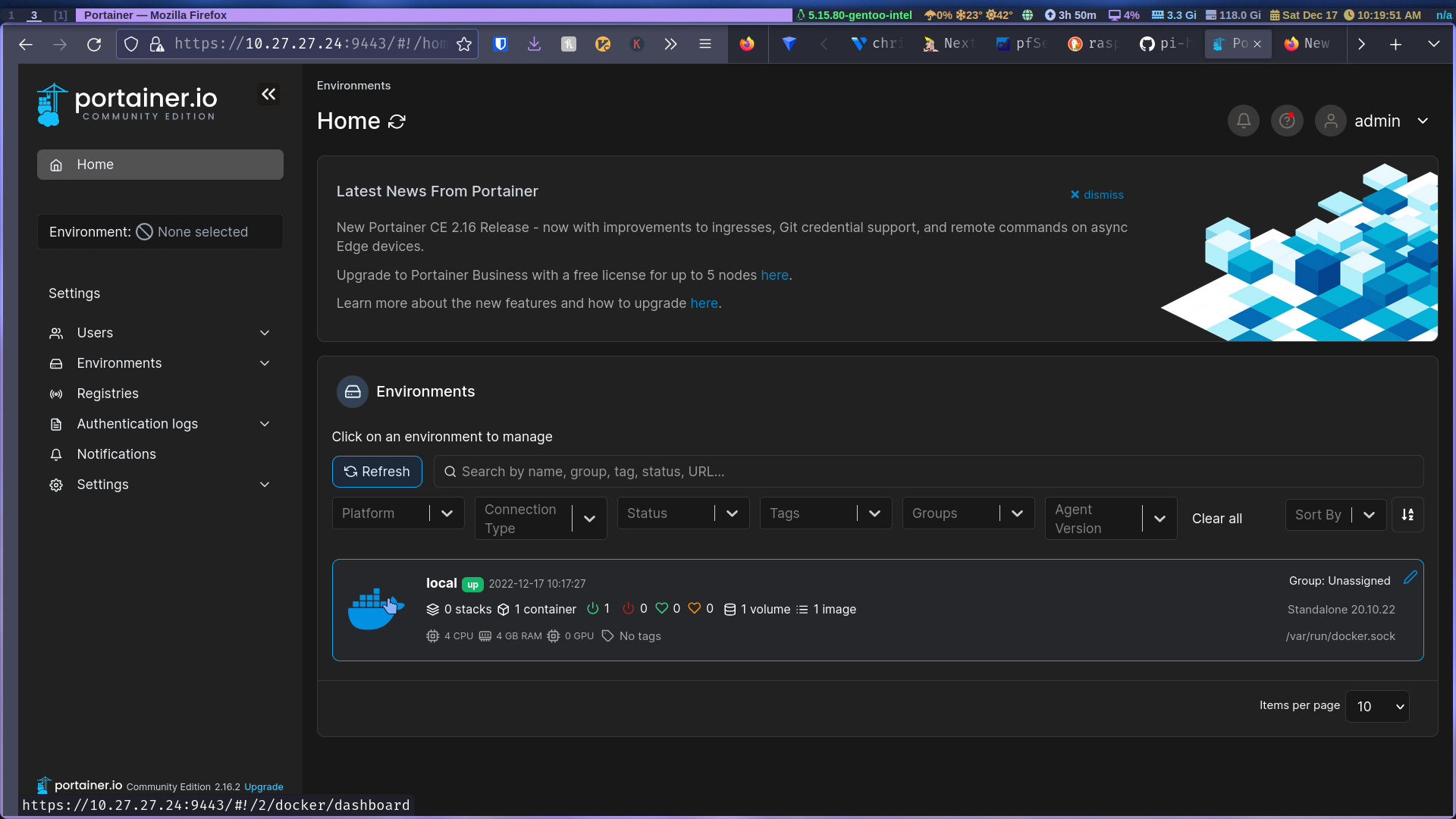
Task: Switch to the GitHub pi- browser tab
Action: (1166, 44)
